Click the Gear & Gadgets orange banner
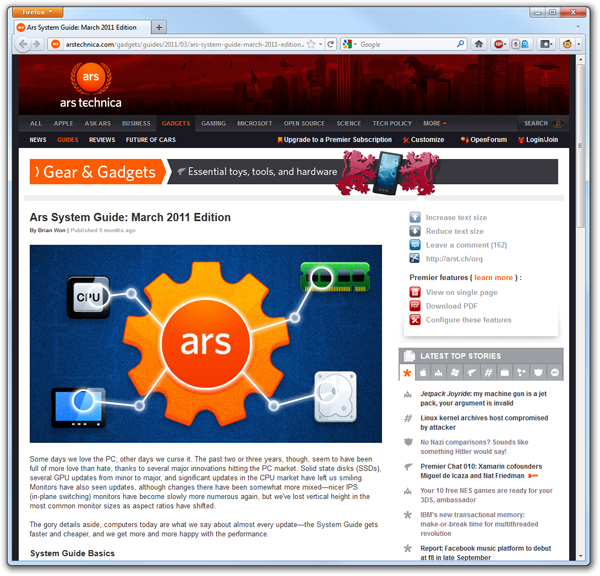Screen dimensions: 600x576 point(97,171)
